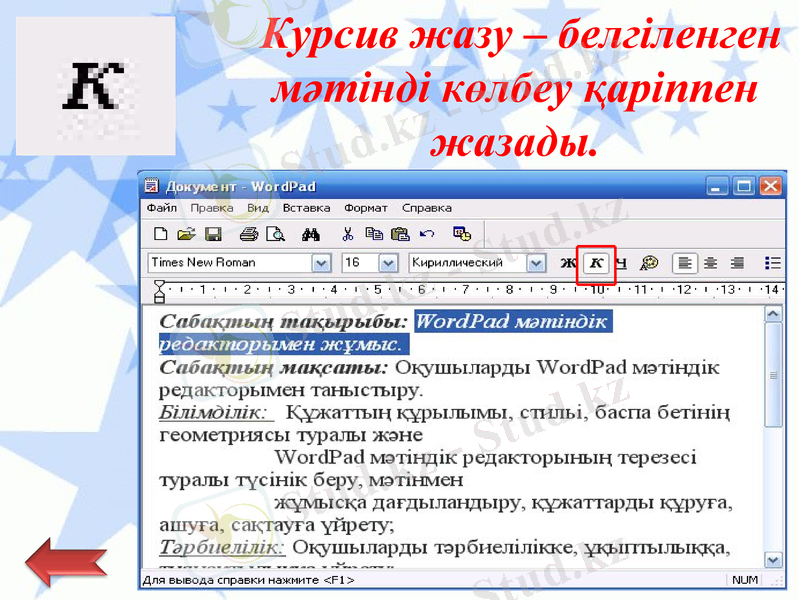Click the text "Сабақтың мақсаты:"
This screenshot has width=799, height=600.
274,367
